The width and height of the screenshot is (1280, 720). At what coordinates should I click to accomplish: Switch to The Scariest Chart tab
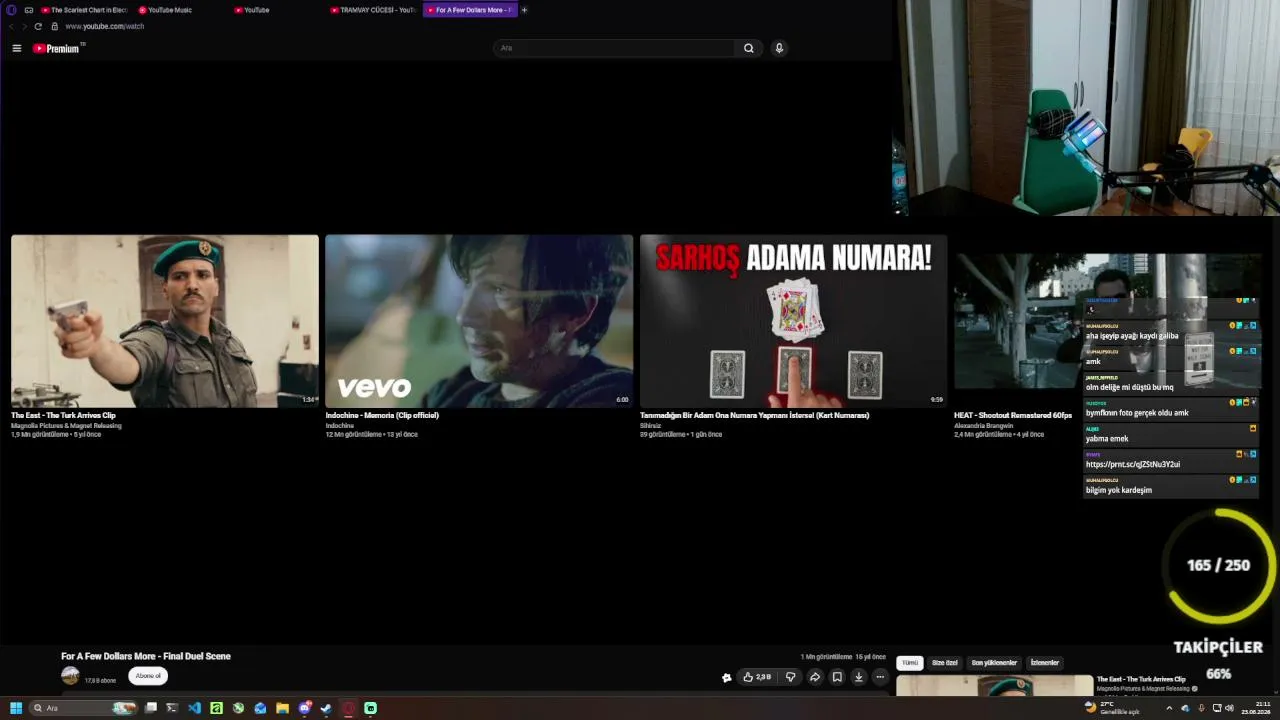(84, 10)
